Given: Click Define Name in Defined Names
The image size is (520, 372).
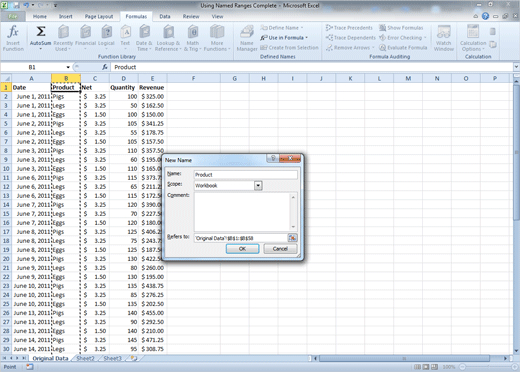Looking at the screenshot, I should [x=282, y=28].
